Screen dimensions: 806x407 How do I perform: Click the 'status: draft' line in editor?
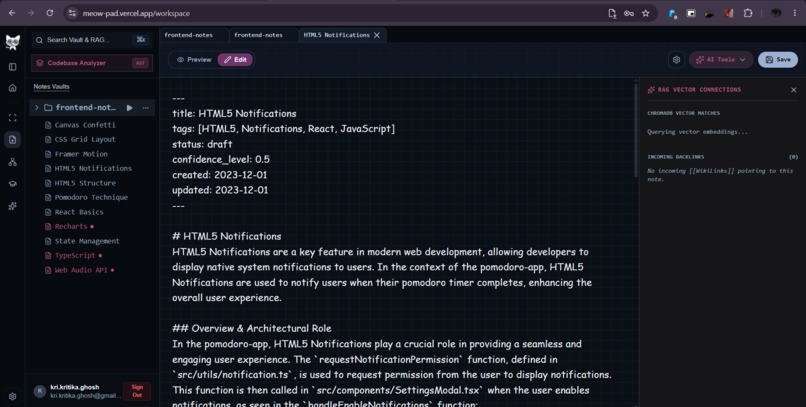[x=202, y=144]
